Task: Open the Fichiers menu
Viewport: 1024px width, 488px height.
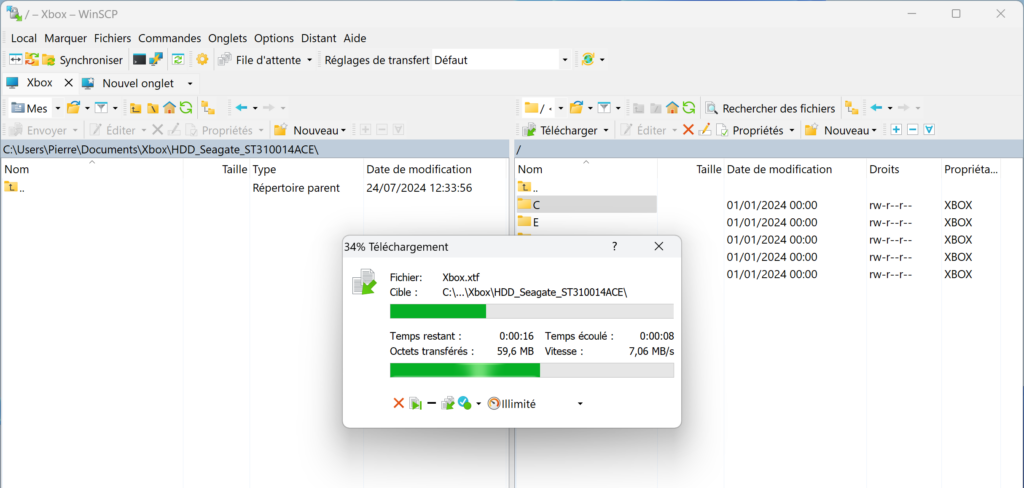Action: tap(112, 39)
